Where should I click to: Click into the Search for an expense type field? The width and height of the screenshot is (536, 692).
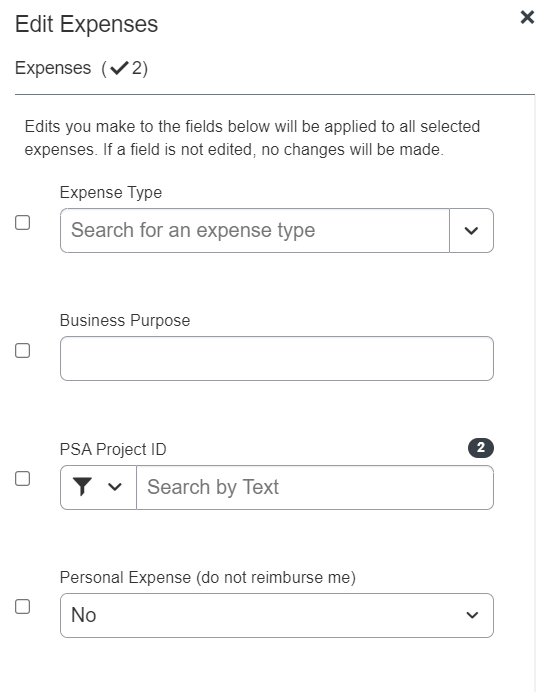[x=255, y=230]
